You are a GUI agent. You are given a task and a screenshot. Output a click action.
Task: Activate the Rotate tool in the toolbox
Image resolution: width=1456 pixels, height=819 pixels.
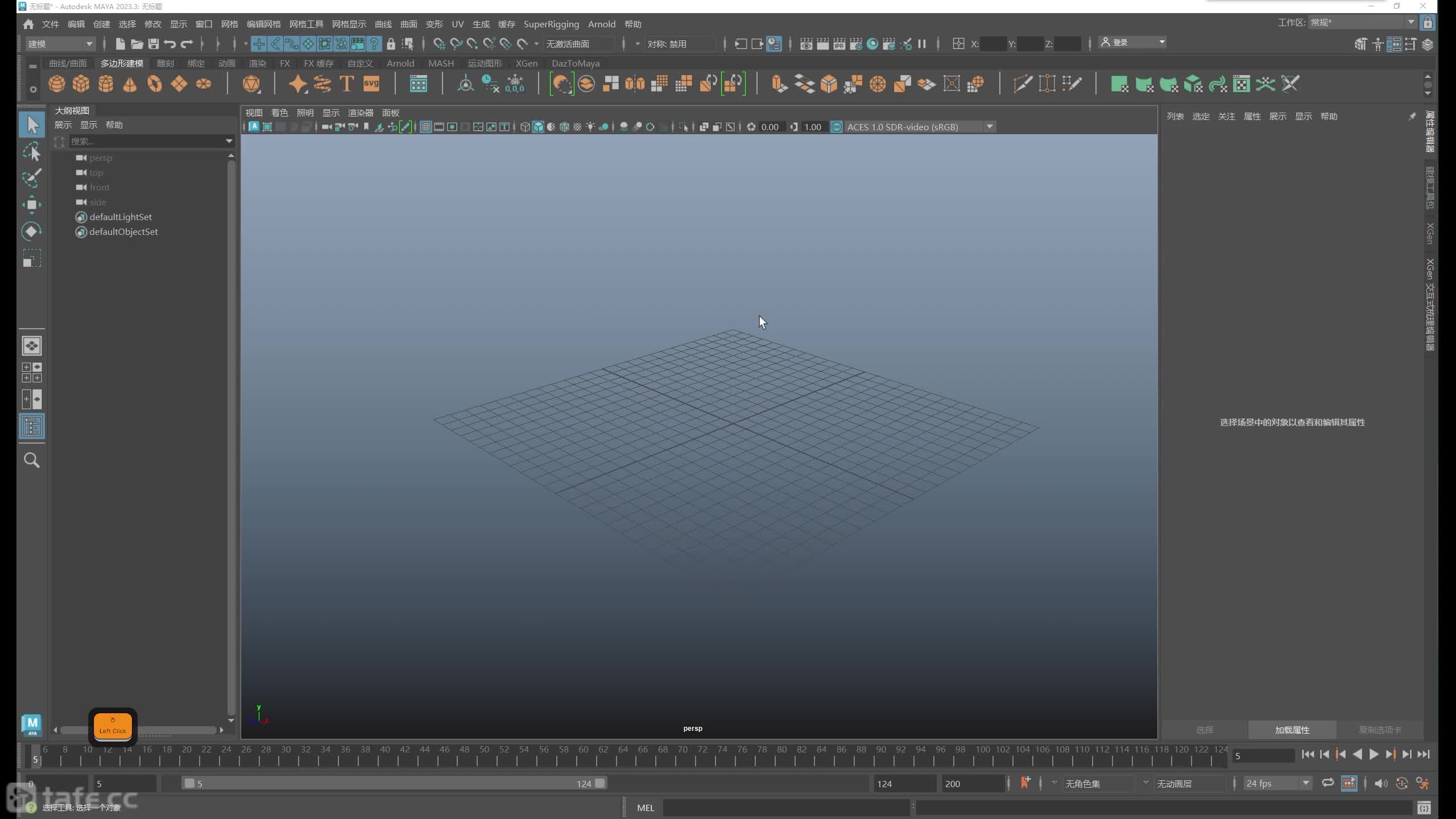[32, 231]
